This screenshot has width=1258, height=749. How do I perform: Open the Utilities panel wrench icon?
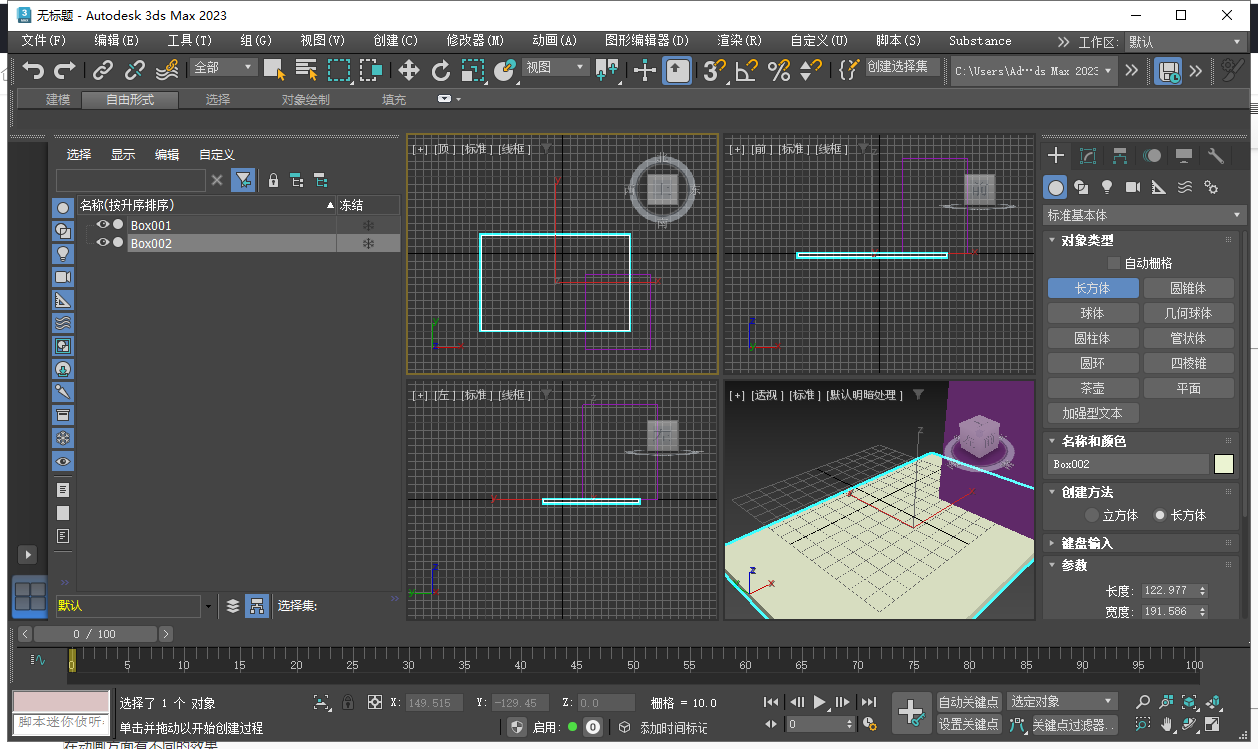(x=1216, y=156)
